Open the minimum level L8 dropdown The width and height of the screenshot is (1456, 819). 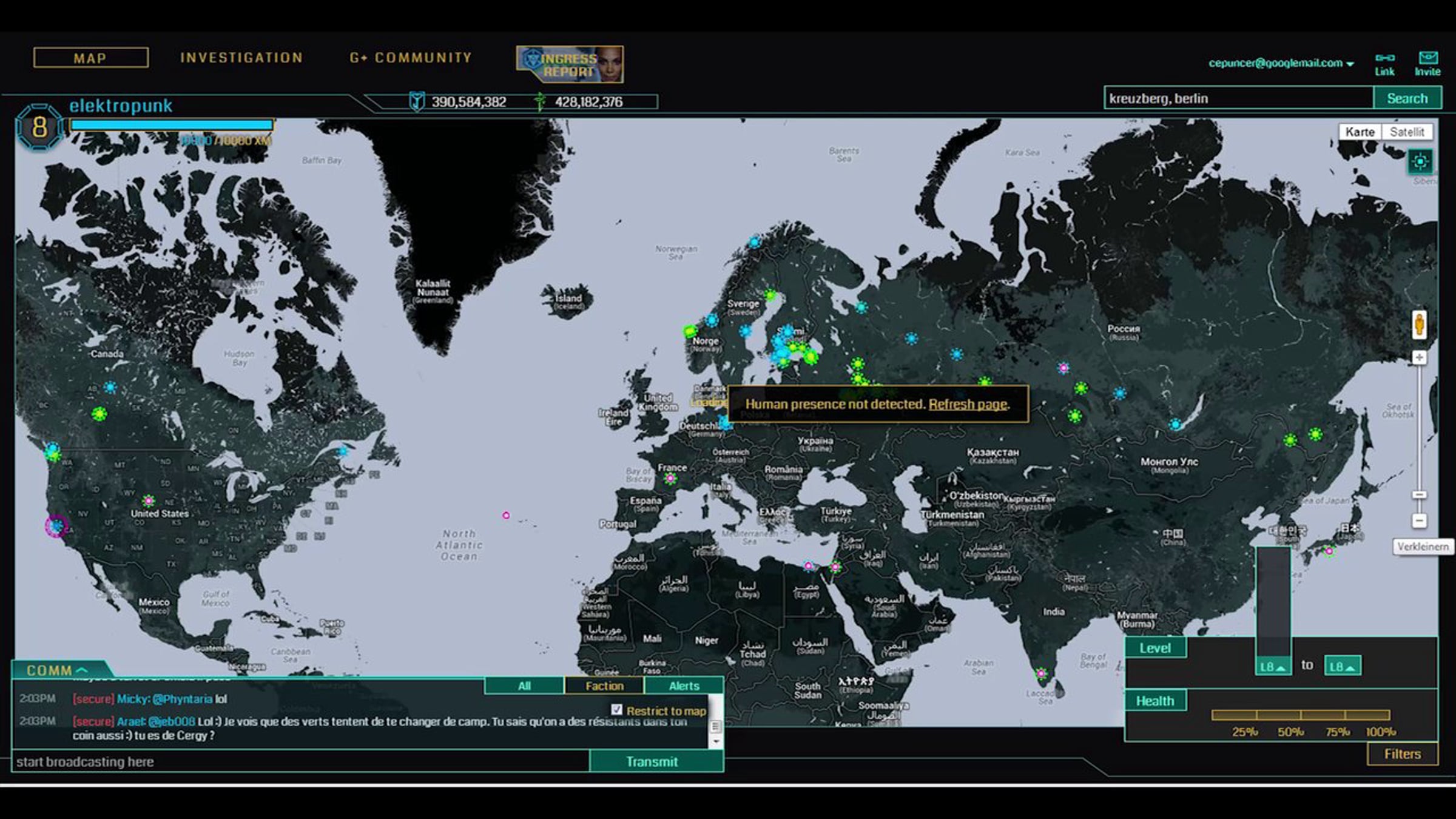tap(1273, 666)
